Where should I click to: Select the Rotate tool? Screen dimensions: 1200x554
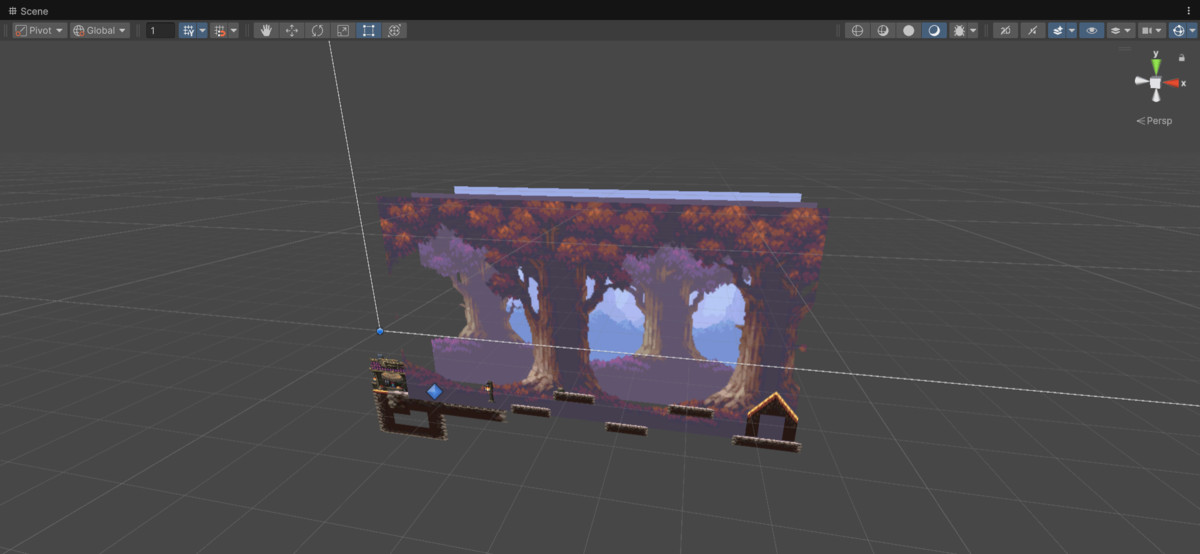[317, 30]
